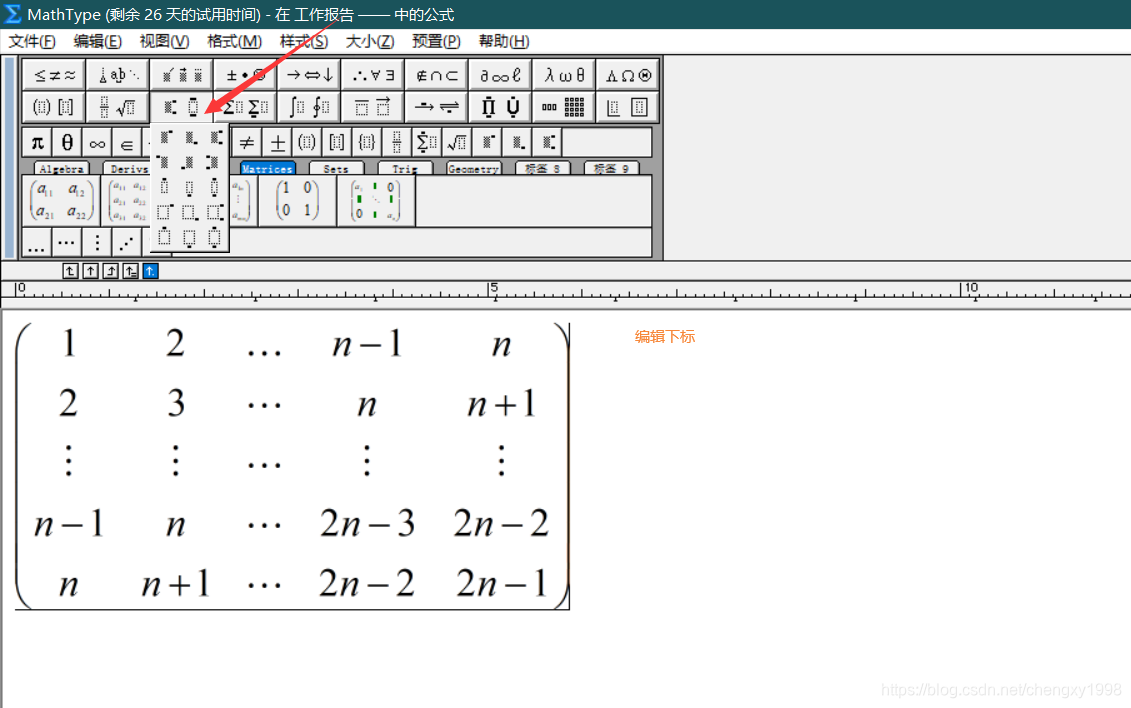
Task: Switch to the Trig tab
Action: (x=405, y=169)
